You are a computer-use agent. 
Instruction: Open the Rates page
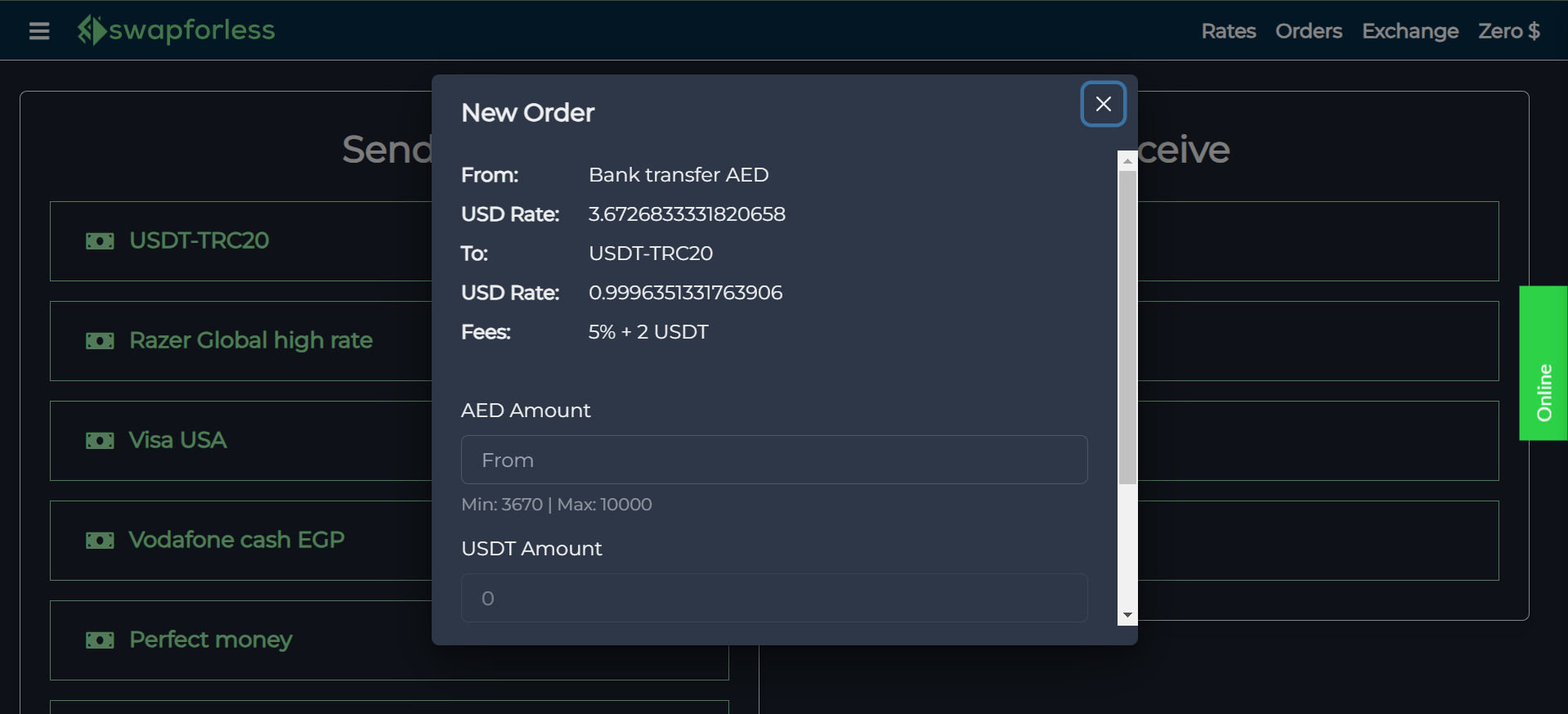click(1228, 30)
